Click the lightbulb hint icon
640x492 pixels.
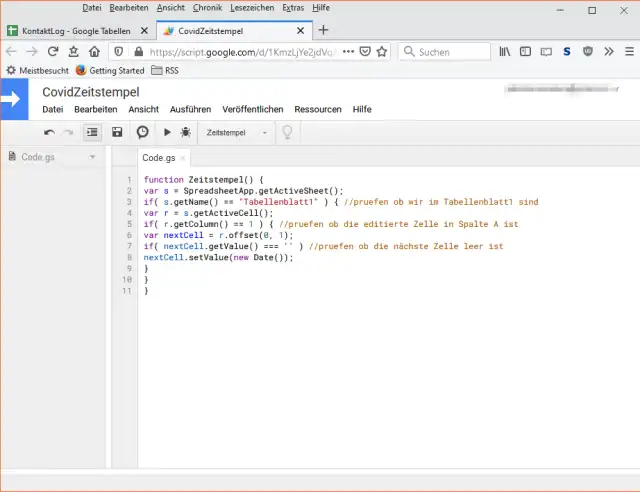tap(287, 132)
